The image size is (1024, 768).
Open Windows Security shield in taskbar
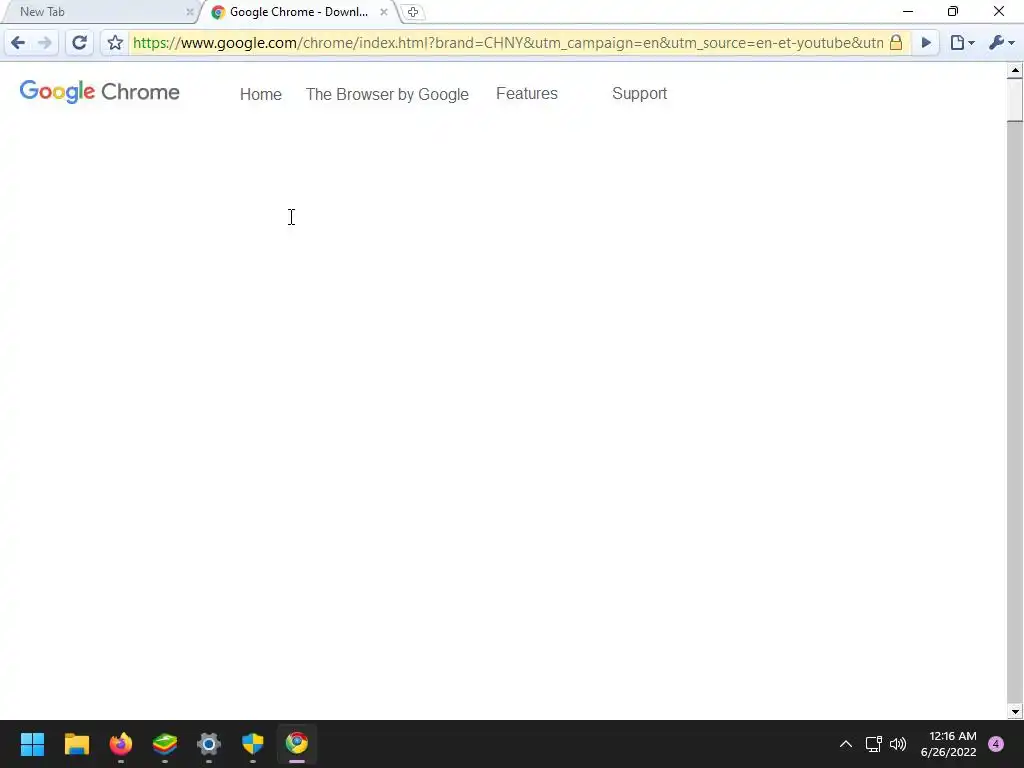coord(253,744)
